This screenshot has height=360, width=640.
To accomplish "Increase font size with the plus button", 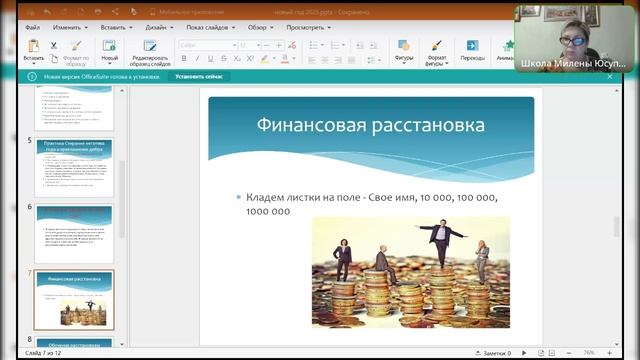I will (x=279, y=45).
